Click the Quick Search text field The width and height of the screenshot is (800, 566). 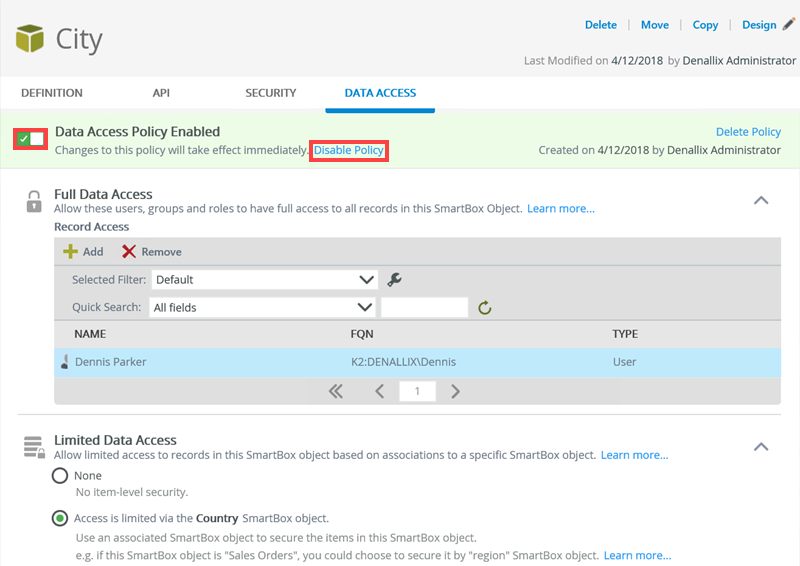click(424, 307)
